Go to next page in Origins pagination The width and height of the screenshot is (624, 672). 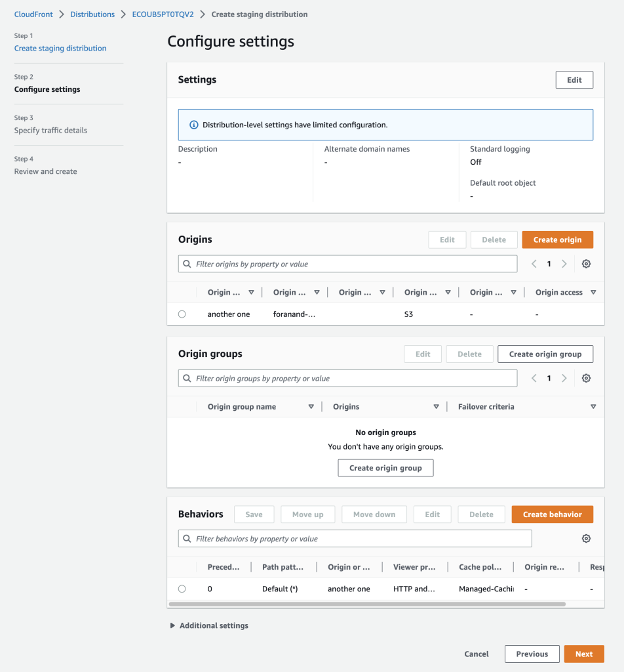point(564,264)
